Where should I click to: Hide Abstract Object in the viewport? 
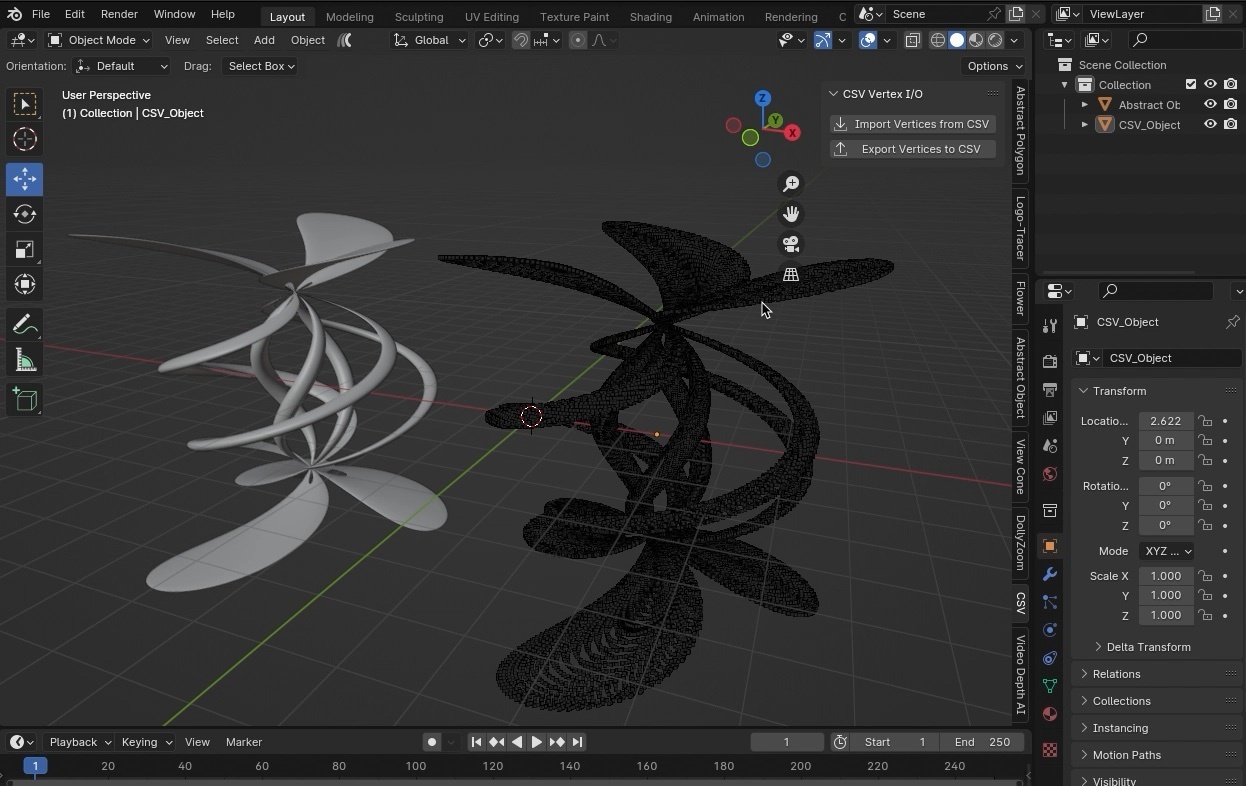(x=1210, y=104)
